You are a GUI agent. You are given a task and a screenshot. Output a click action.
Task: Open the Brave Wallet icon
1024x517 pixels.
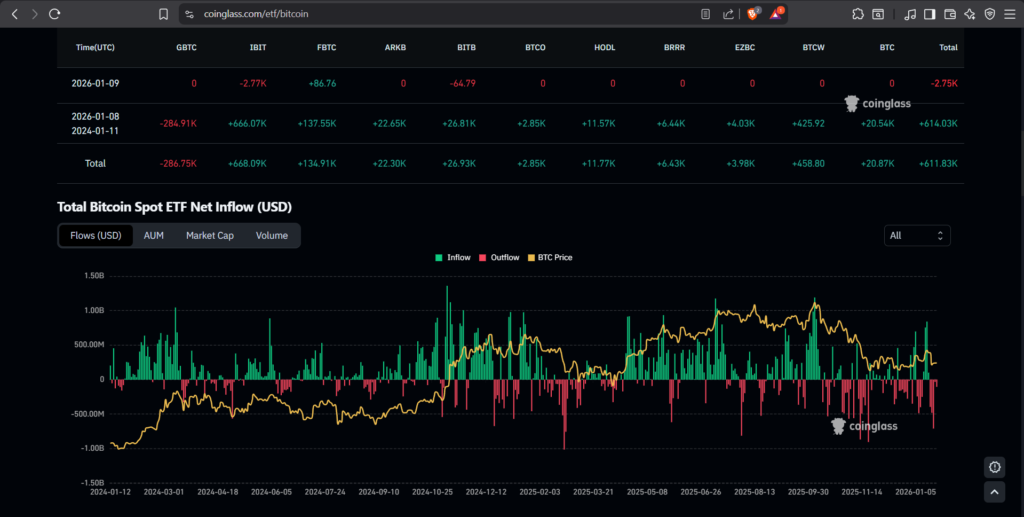[x=950, y=14]
